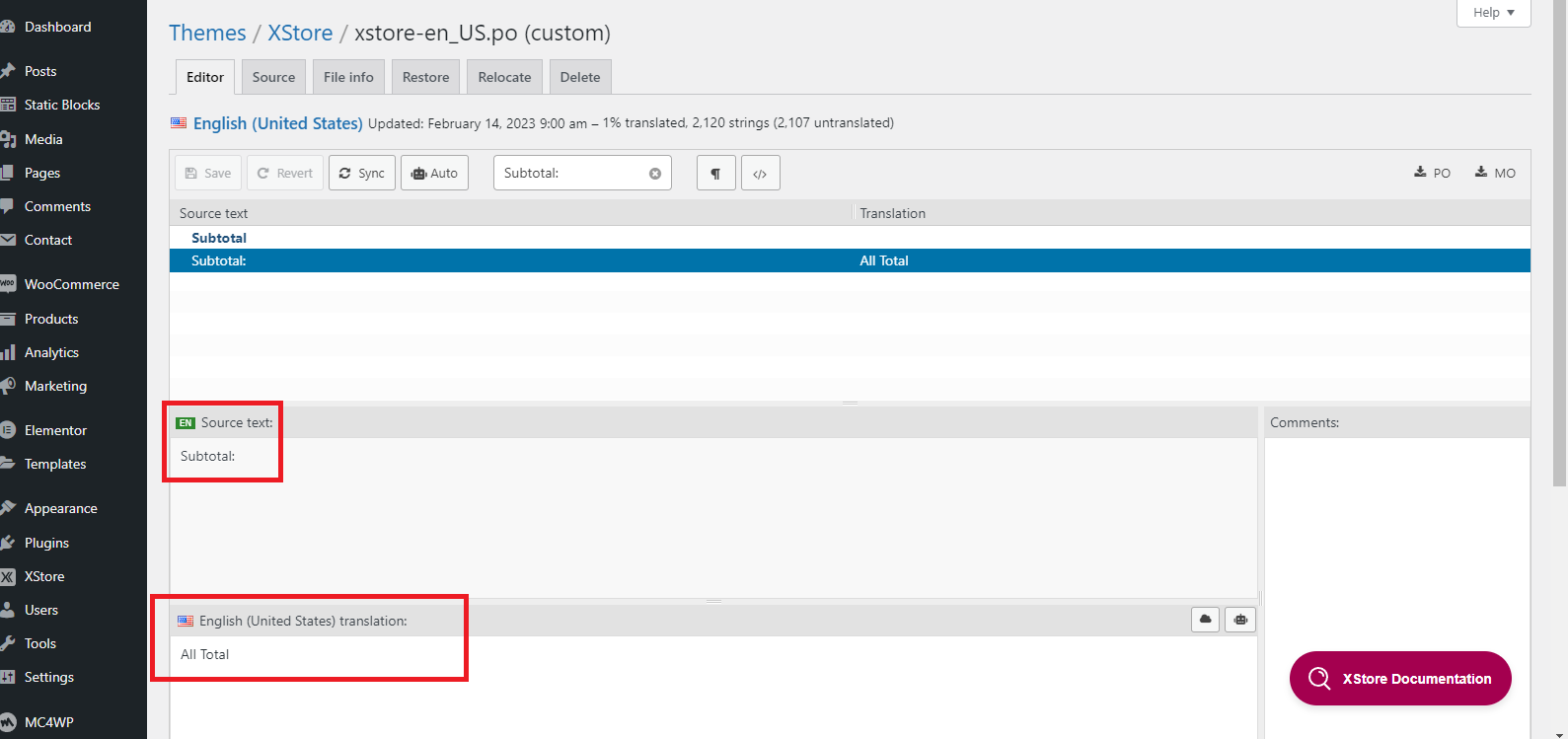The image size is (1568, 739).
Task: Toggle invisible characters with the pilcrow button
Action: (716, 173)
